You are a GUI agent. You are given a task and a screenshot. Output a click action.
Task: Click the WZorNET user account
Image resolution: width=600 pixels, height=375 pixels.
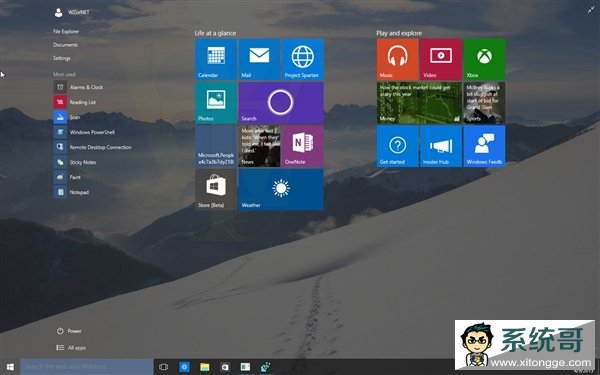(x=72, y=12)
